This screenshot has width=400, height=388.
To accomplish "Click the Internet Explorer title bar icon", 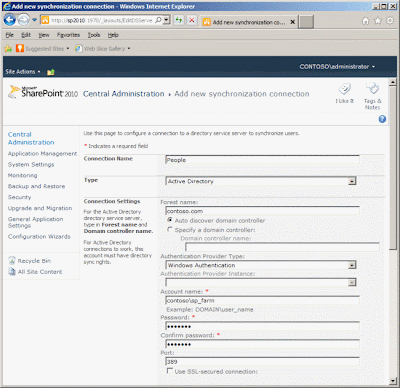I will (6, 6).
